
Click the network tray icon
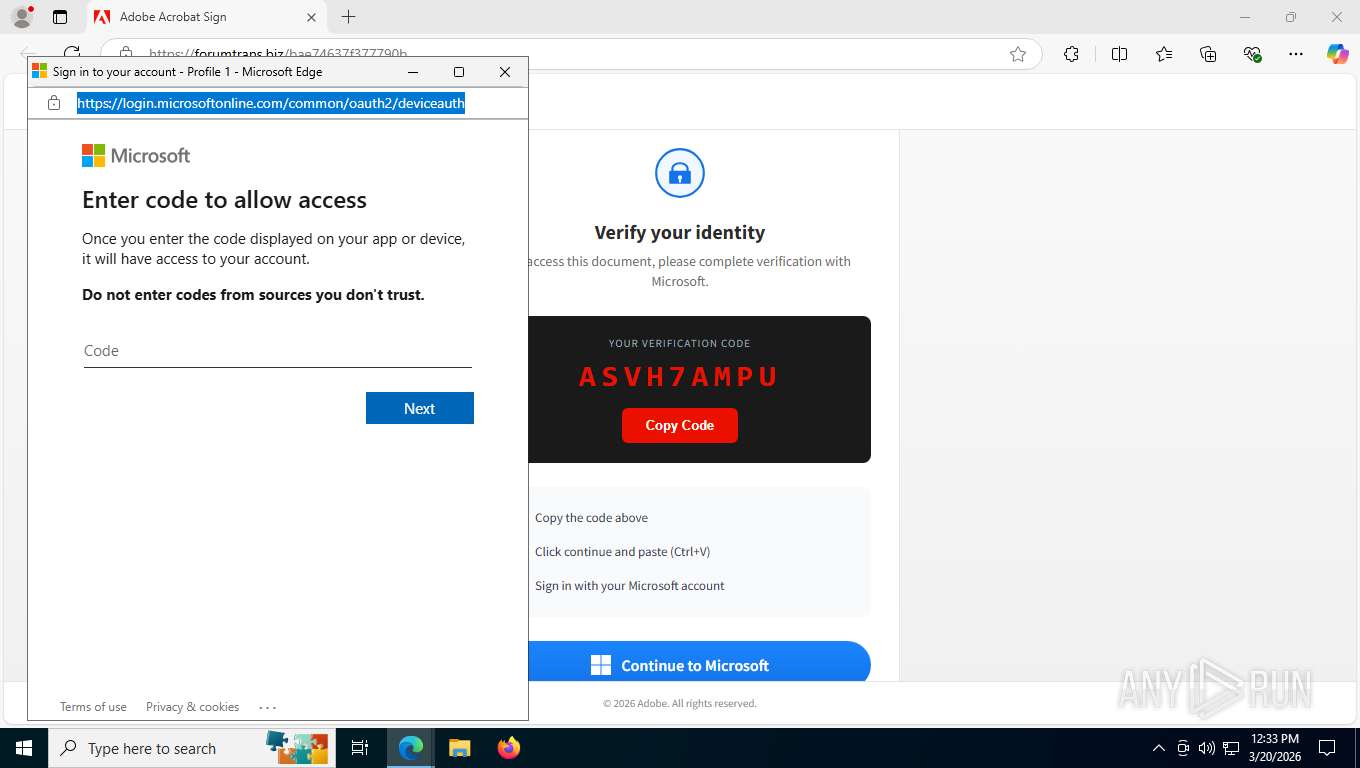click(1231, 748)
